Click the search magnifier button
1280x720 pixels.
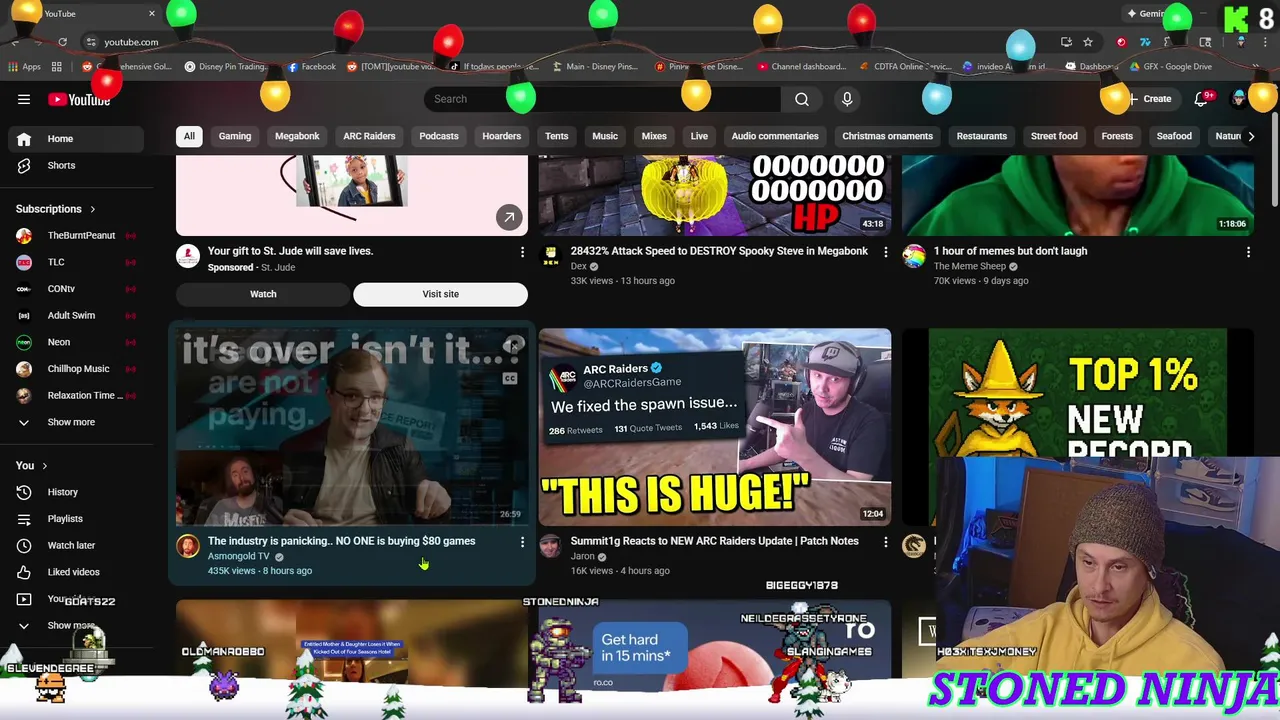[x=802, y=99]
